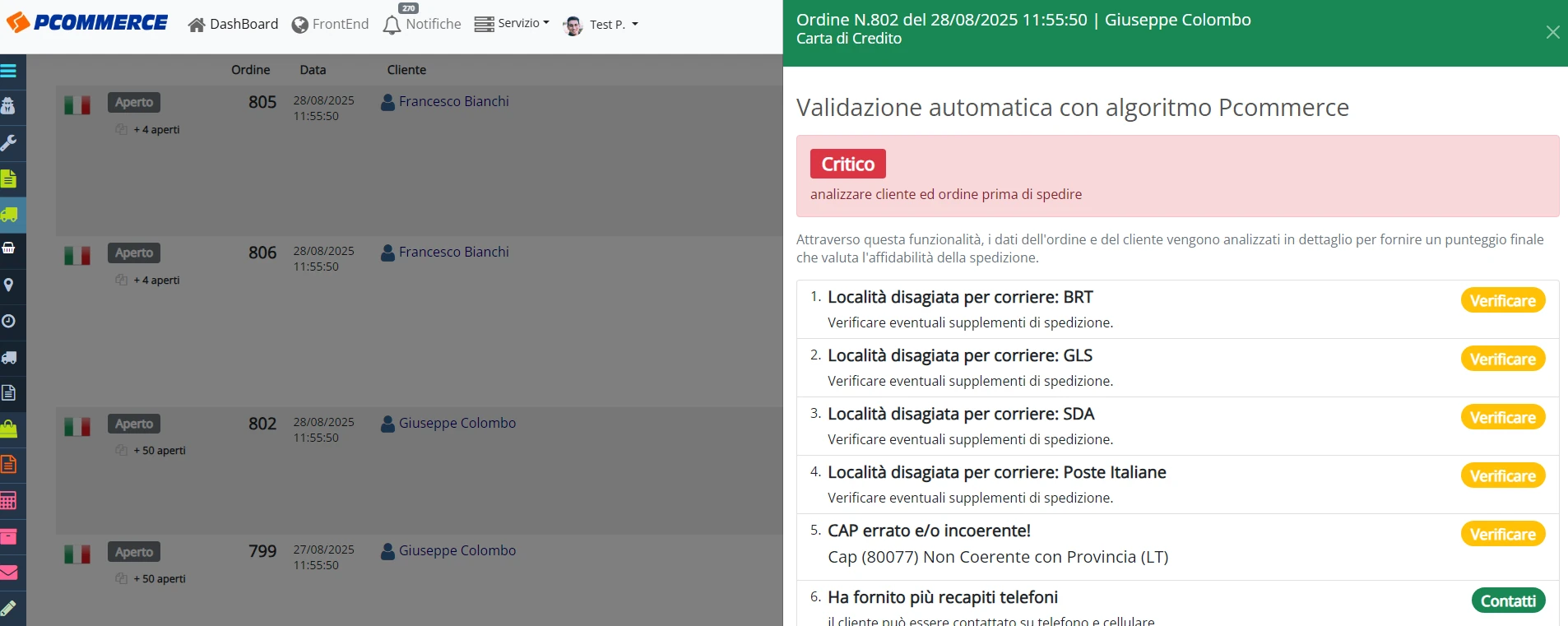Open the map pin sidebar icon
This screenshot has height=626, width=1568.
click(x=8, y=285)
